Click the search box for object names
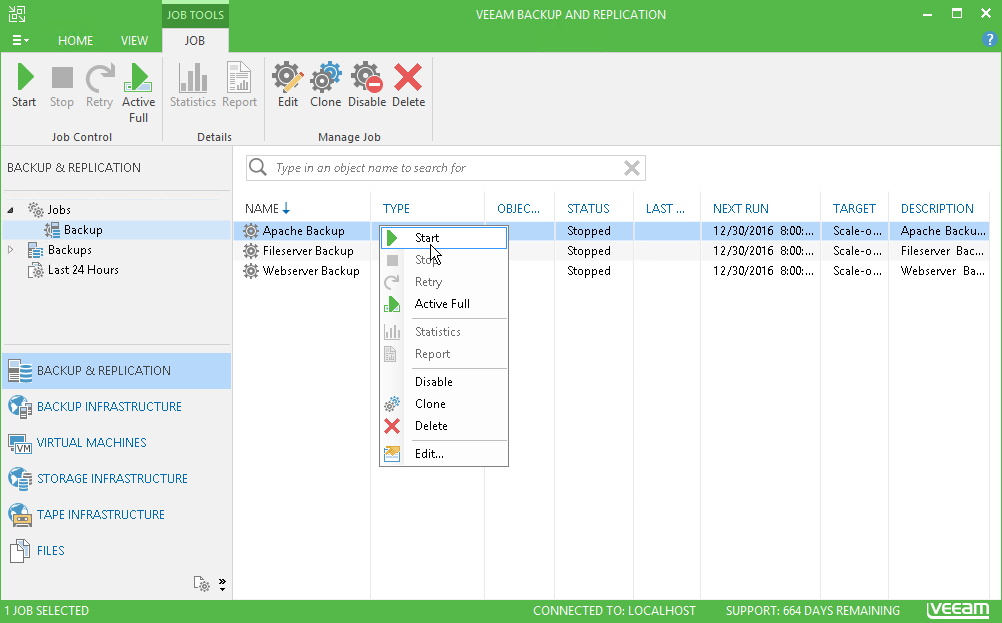This screenshot has height=623, width=1002. (x=447, y=168)
